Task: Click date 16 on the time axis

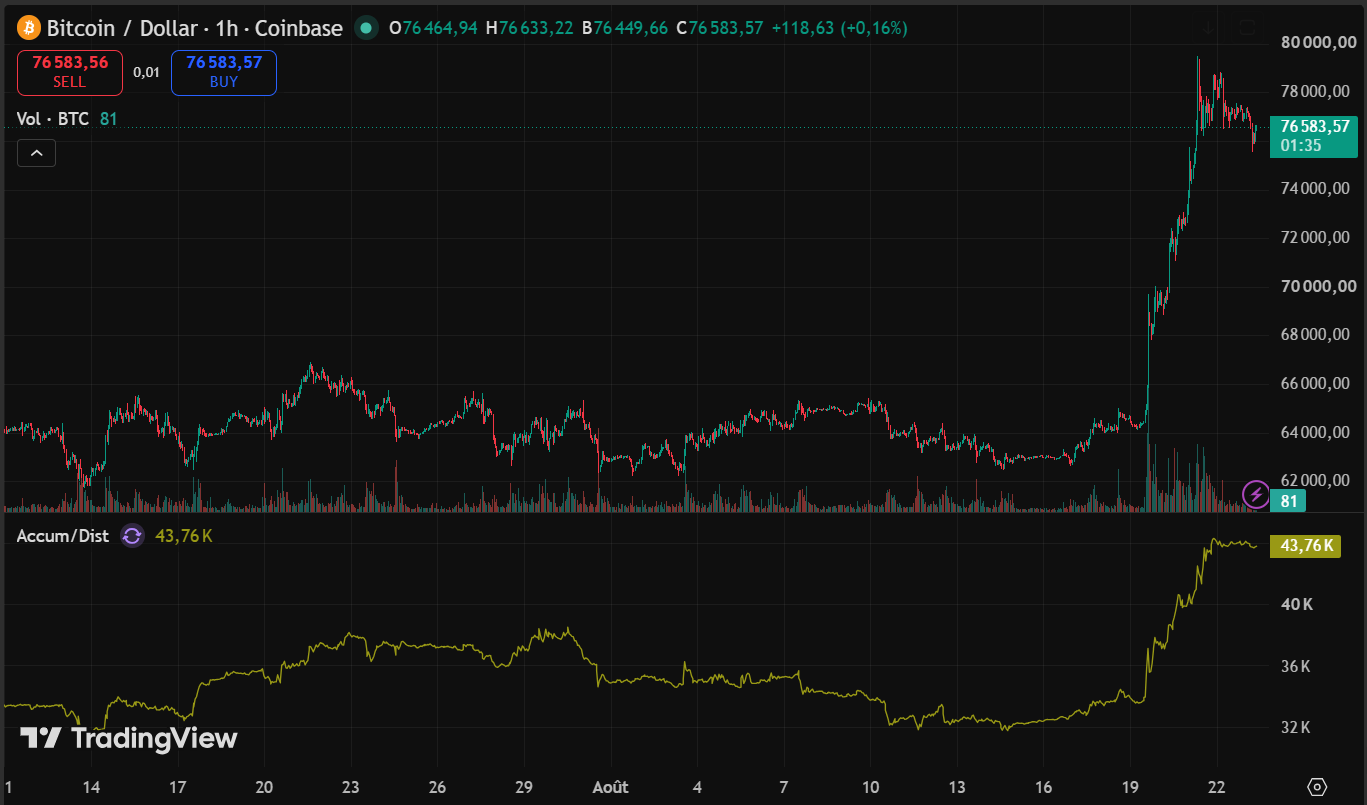Action: (x=1044, y=787)
